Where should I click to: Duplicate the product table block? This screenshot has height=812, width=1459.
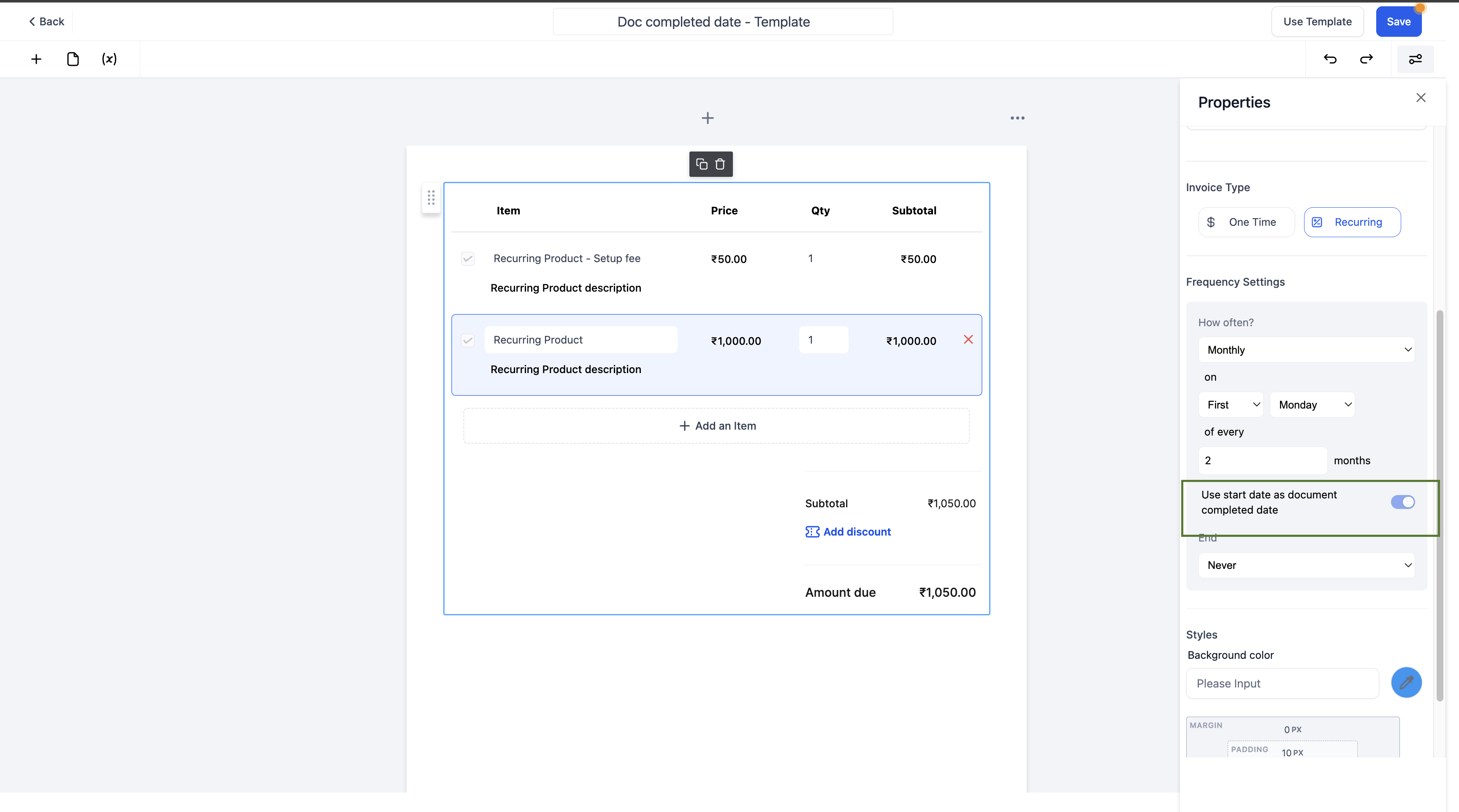tap(701, 164)
